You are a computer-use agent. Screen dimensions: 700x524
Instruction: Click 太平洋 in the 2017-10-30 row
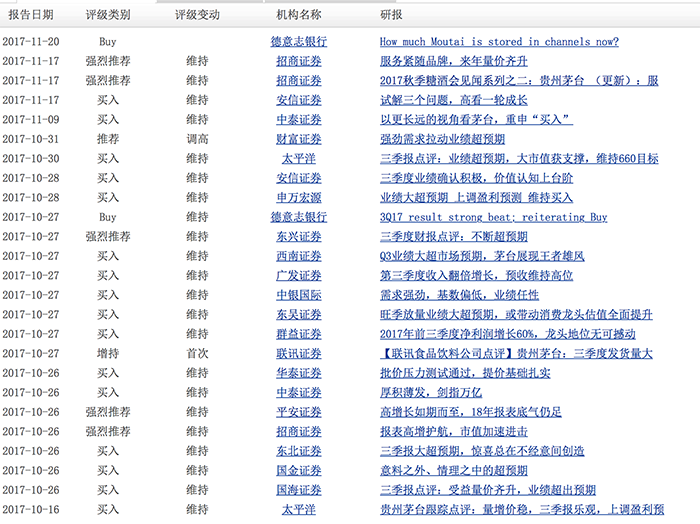[x=299, y=158]
